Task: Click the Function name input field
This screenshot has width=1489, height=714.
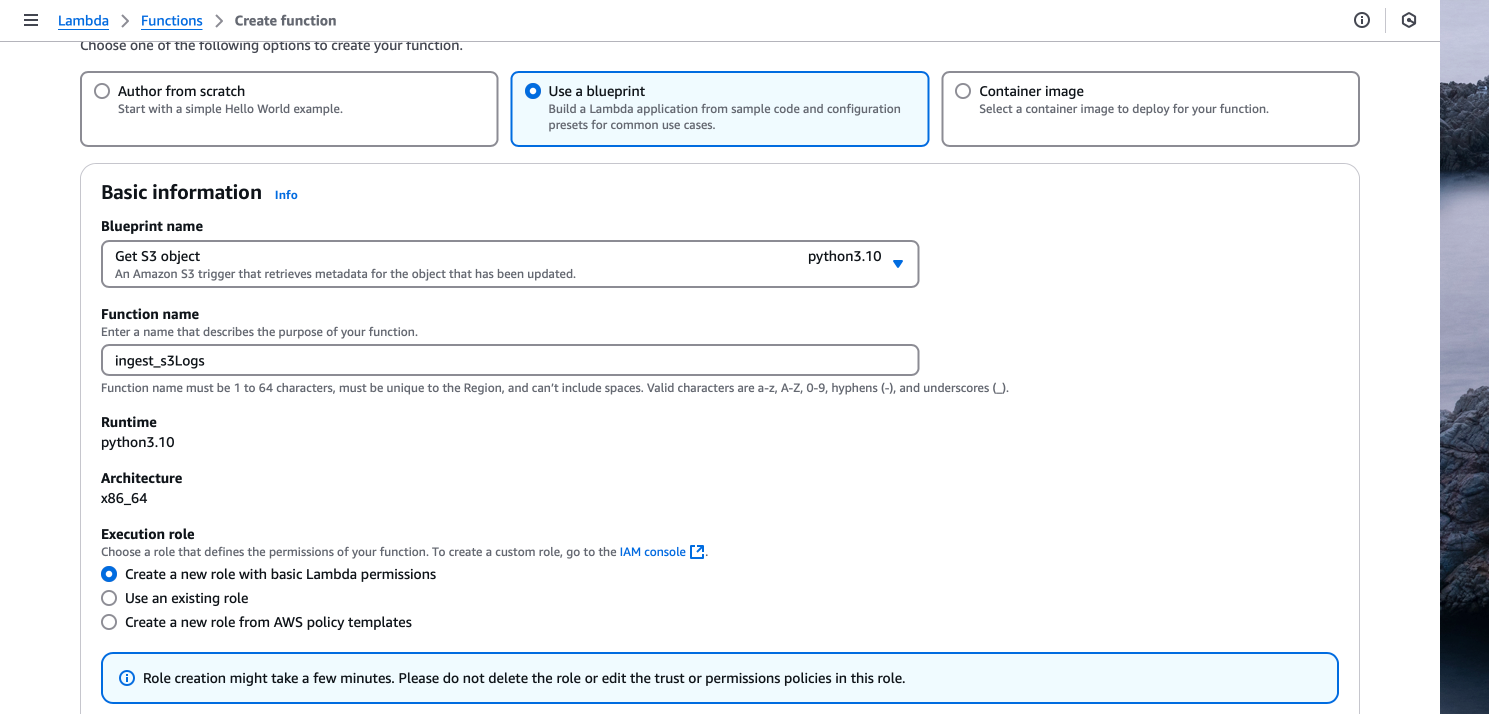Action: 510,360
